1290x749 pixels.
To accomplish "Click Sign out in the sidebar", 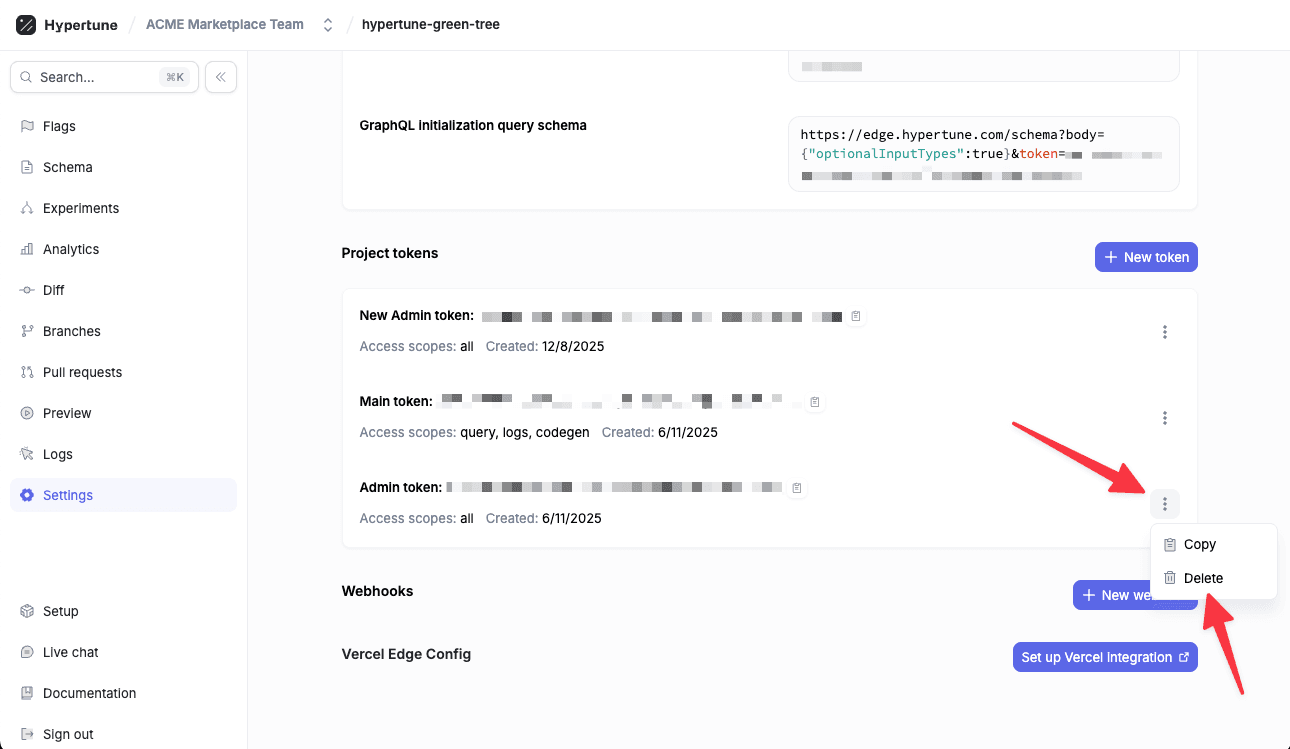I will pyautogui.click(x=68, y=734).
